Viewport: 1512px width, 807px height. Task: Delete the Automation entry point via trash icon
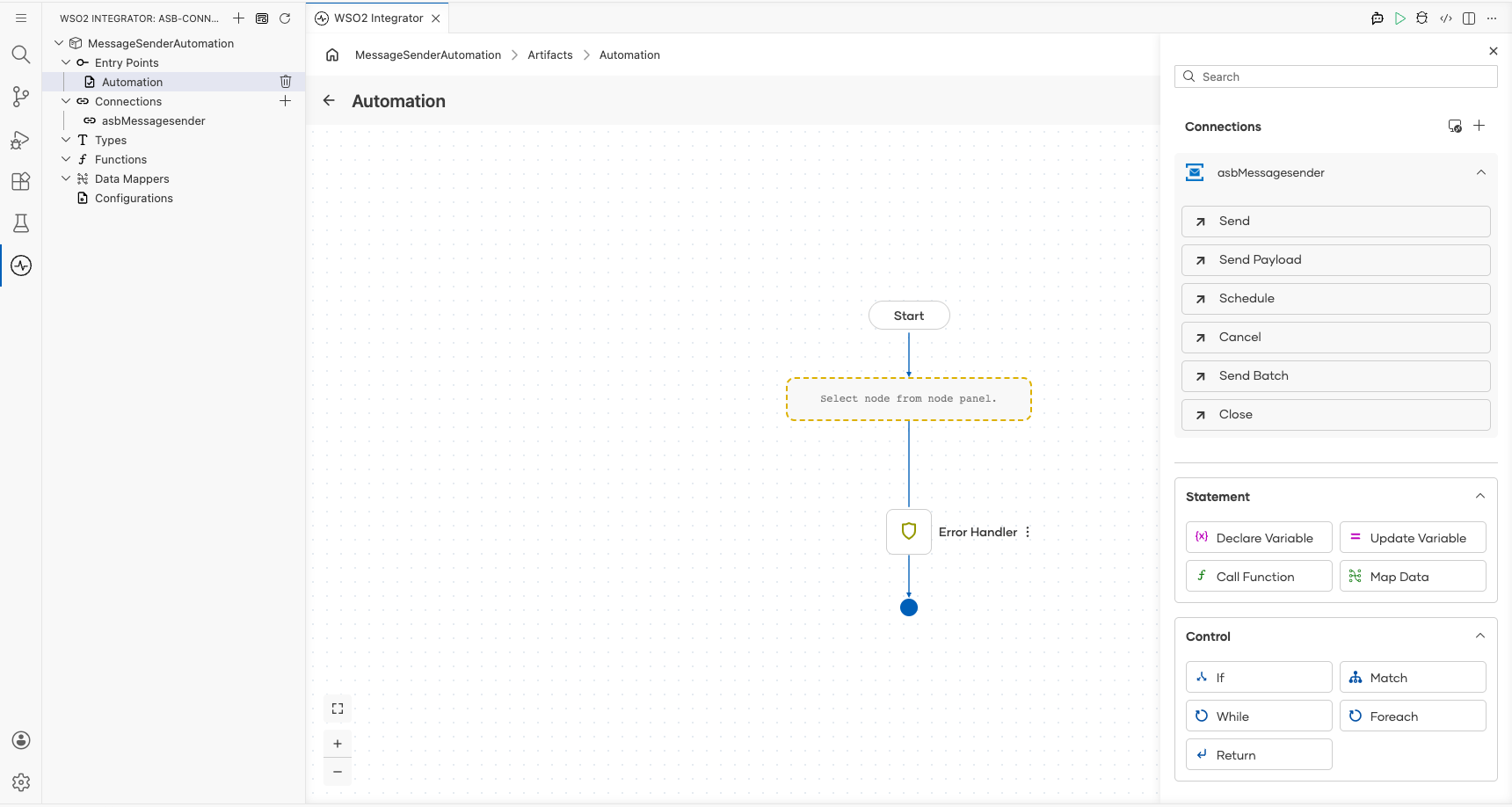click(x=286, y=82)
